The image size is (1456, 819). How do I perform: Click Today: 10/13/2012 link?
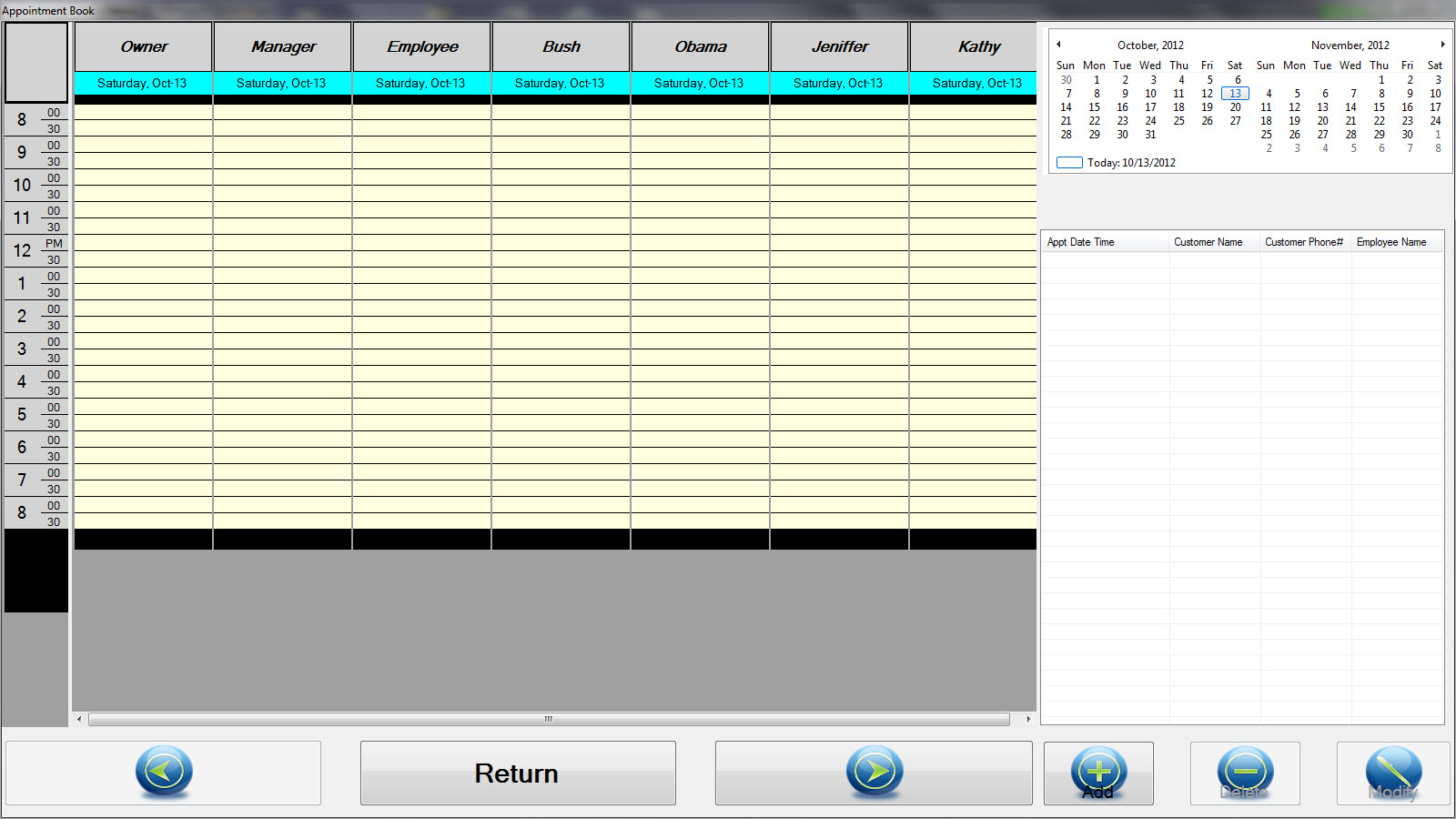coord(1130,163)
